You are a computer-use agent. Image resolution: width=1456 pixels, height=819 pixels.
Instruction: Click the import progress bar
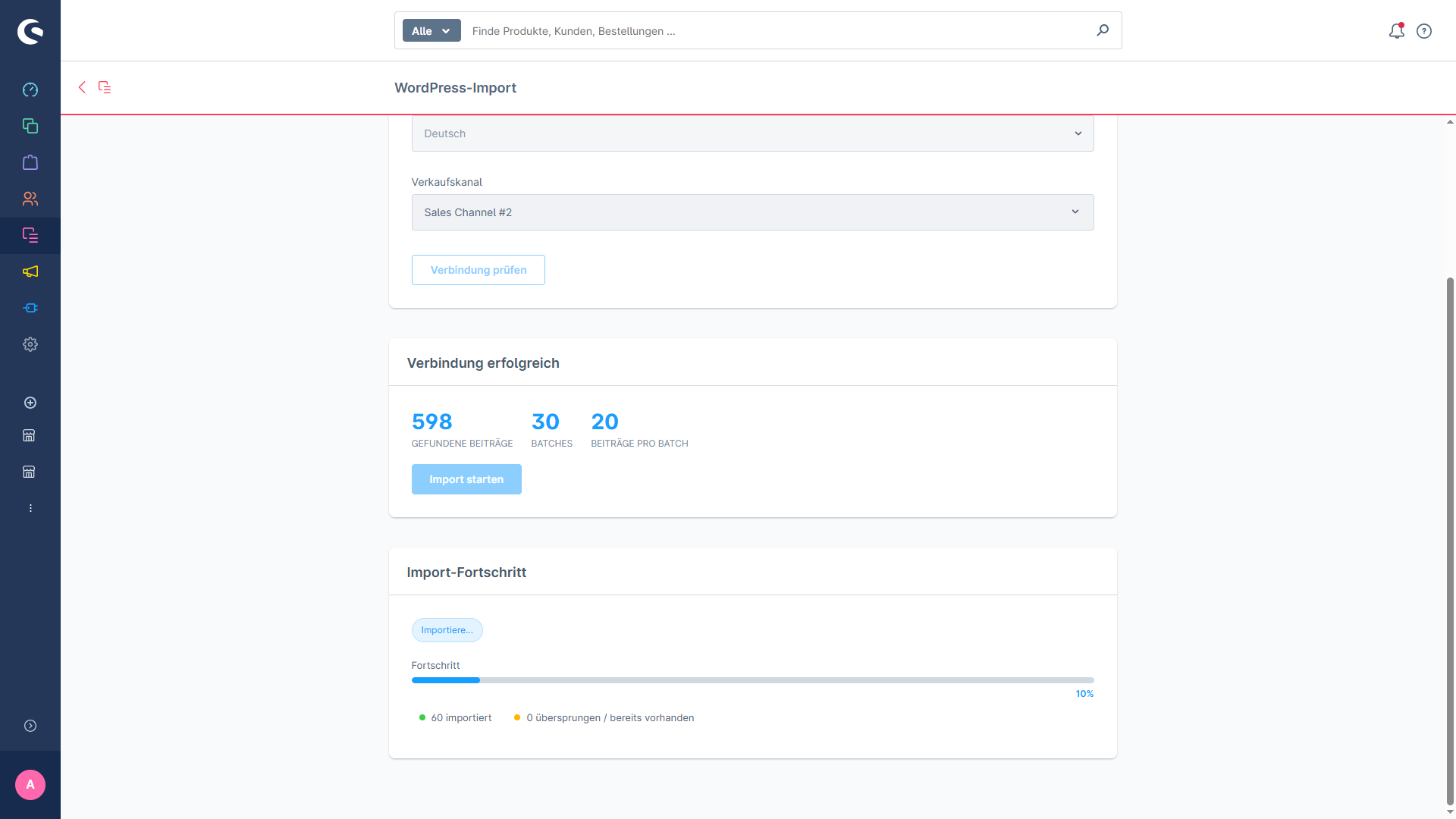click(752, 680)
